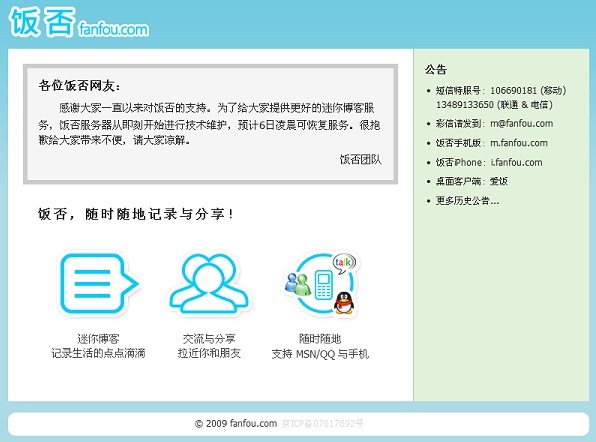Click the 京ICP备07017692号 footer link

[322, 423]
